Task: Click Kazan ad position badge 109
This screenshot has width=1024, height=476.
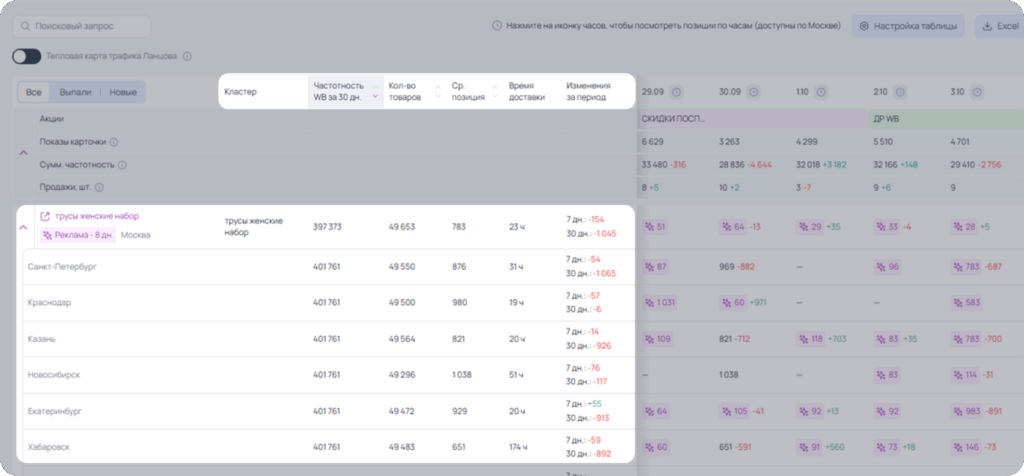Action: pos(658,339)
